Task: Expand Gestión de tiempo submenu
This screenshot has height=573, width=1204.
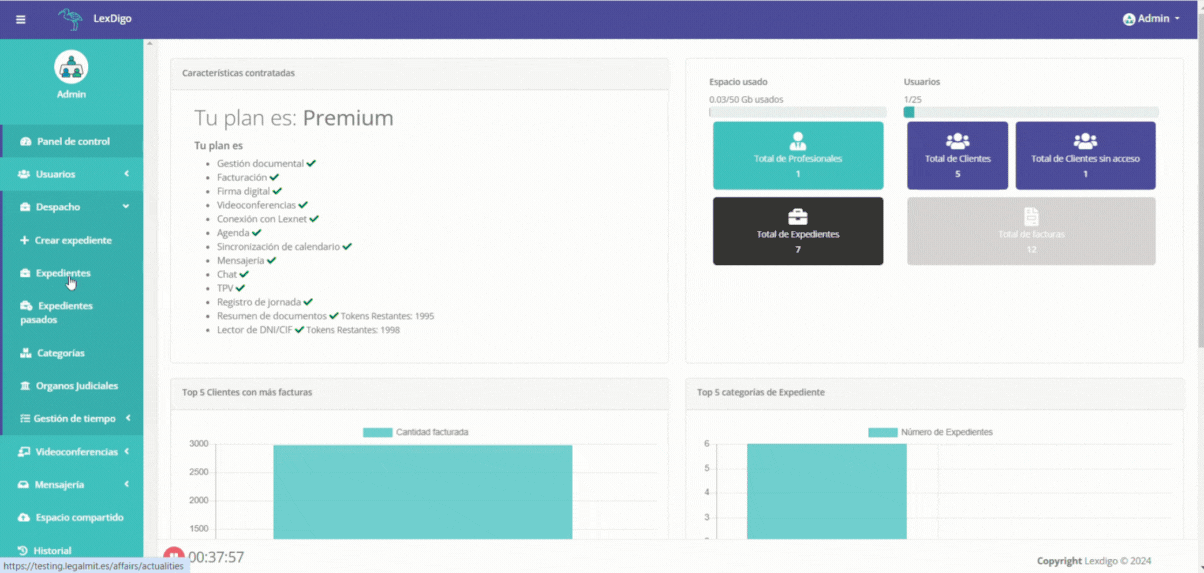Action: [x=74, y=419]
